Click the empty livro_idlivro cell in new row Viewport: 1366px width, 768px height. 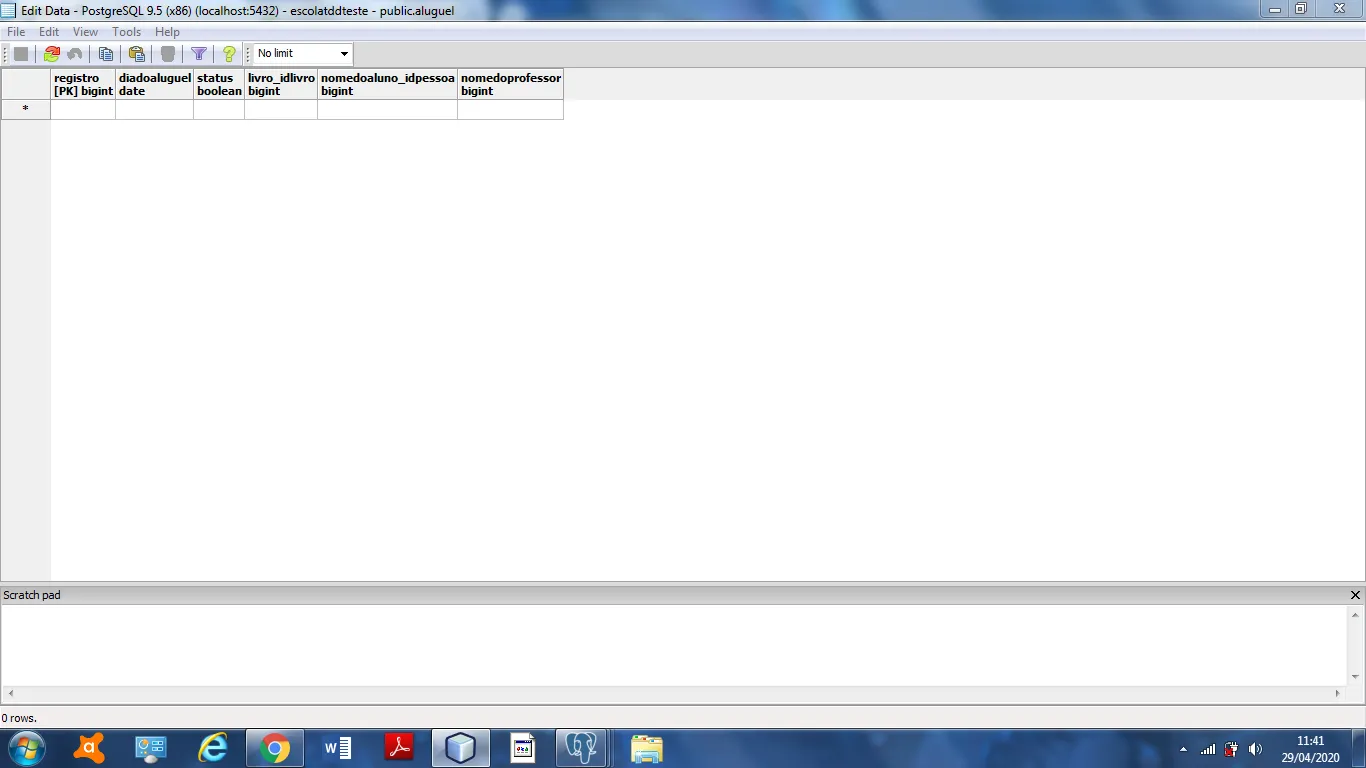(281, 110)
